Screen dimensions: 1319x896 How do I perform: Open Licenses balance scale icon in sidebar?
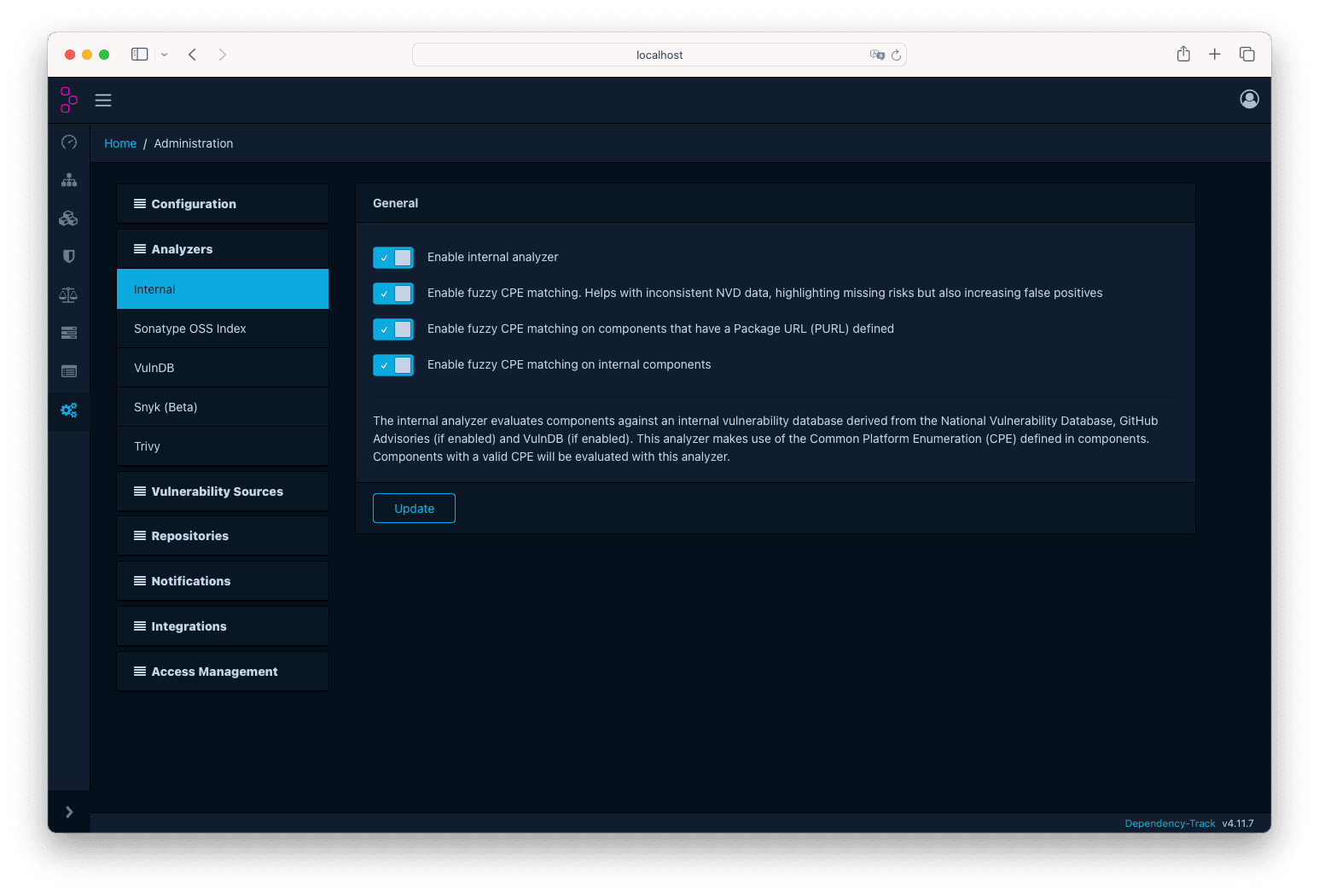click(69, 295)
